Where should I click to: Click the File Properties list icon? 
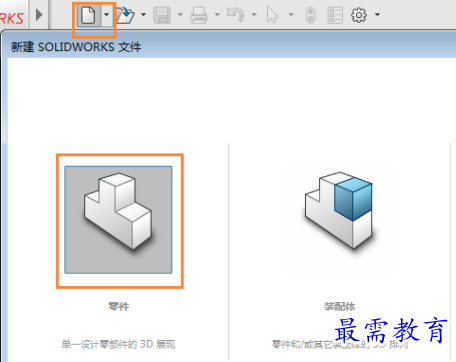tap(335, 15)
